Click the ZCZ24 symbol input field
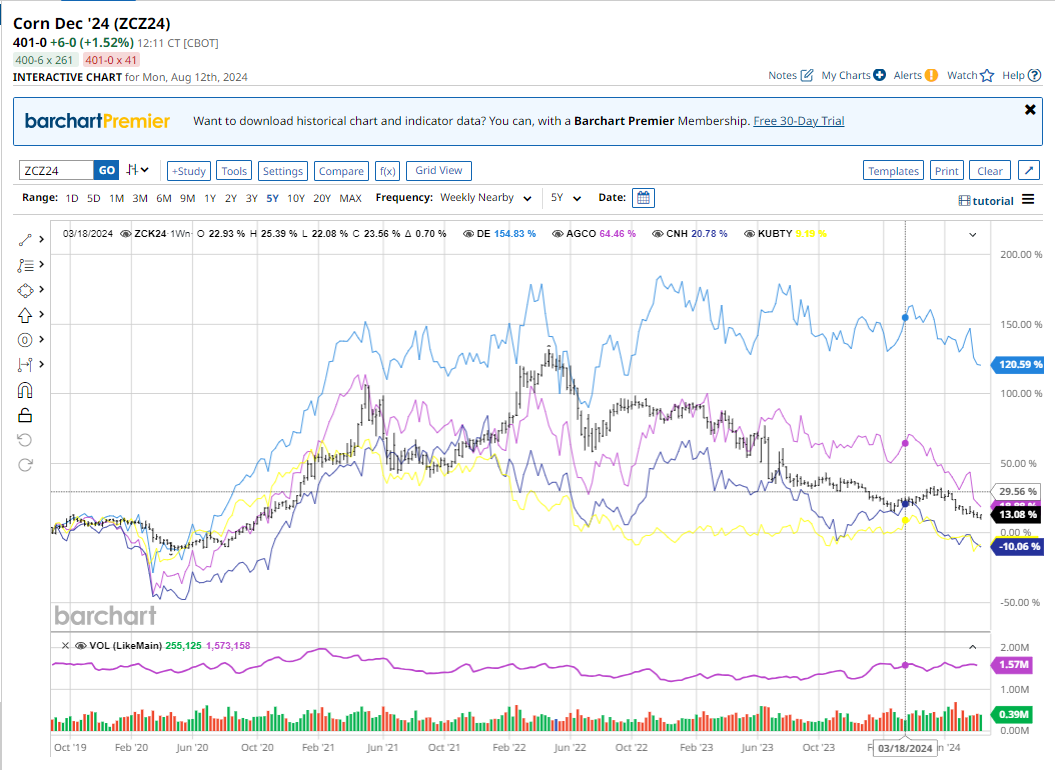Screen dimensions: 1055x770 (57, 170)
